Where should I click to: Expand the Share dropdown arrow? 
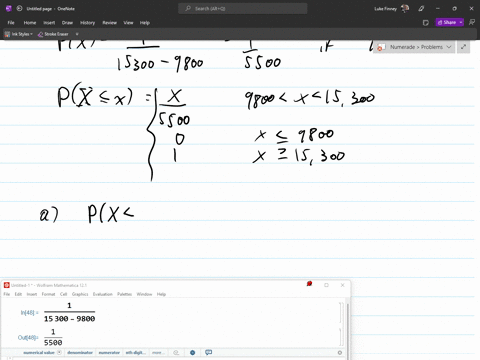(461, 22)
